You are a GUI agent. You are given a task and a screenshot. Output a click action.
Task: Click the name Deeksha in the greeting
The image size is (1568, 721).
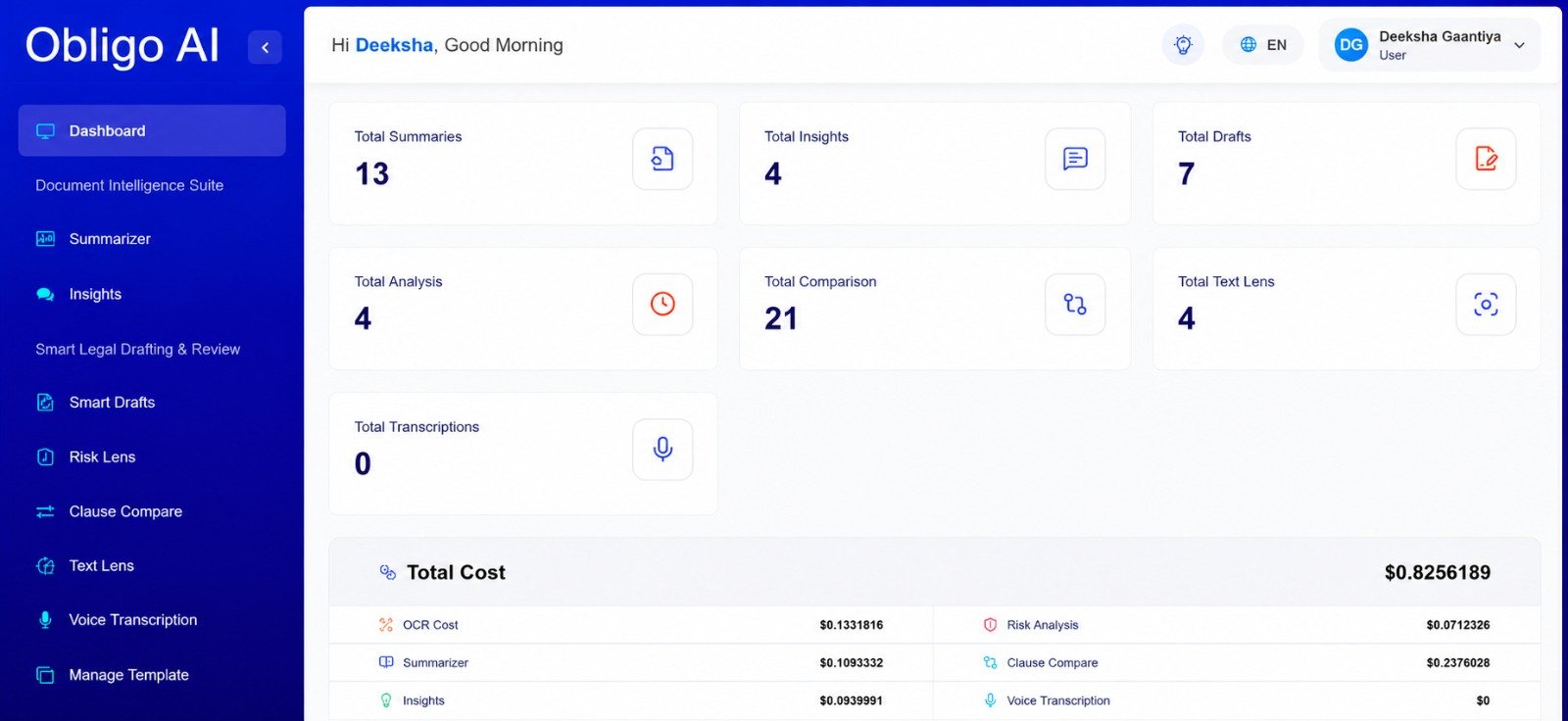click(394, 45)
